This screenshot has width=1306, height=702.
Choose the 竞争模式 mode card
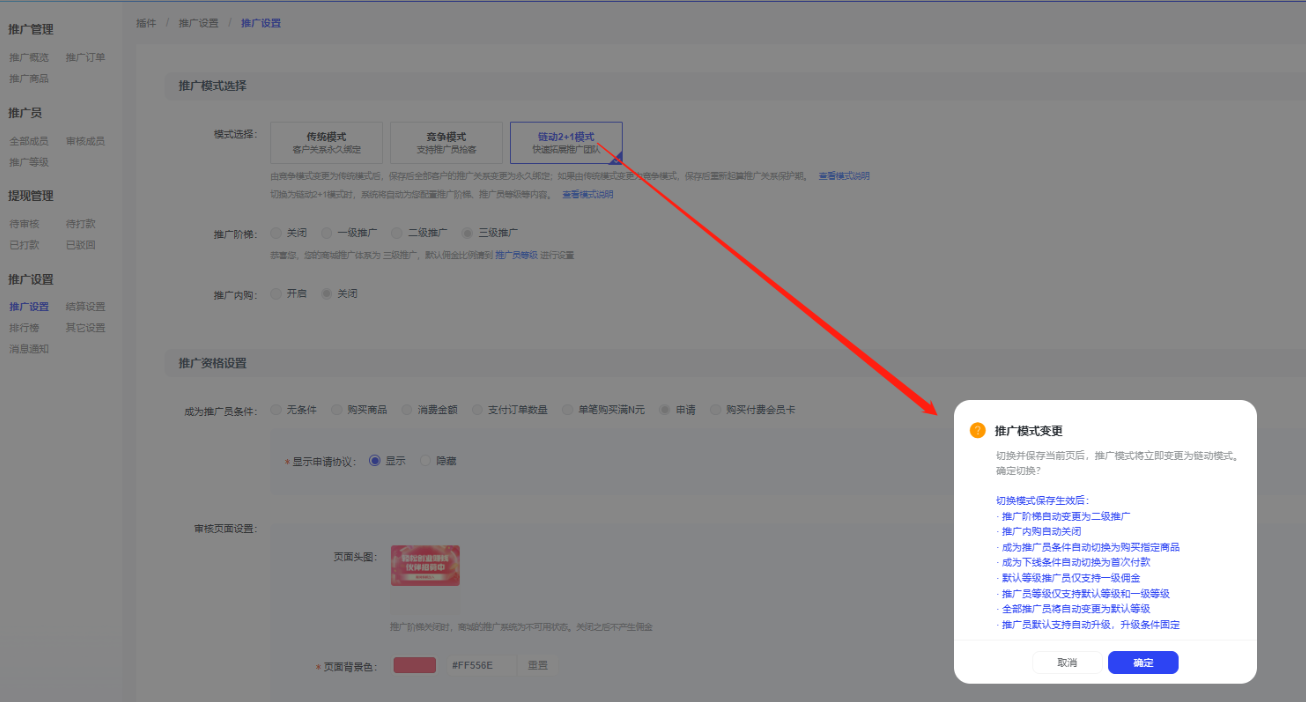pos(446,142)
